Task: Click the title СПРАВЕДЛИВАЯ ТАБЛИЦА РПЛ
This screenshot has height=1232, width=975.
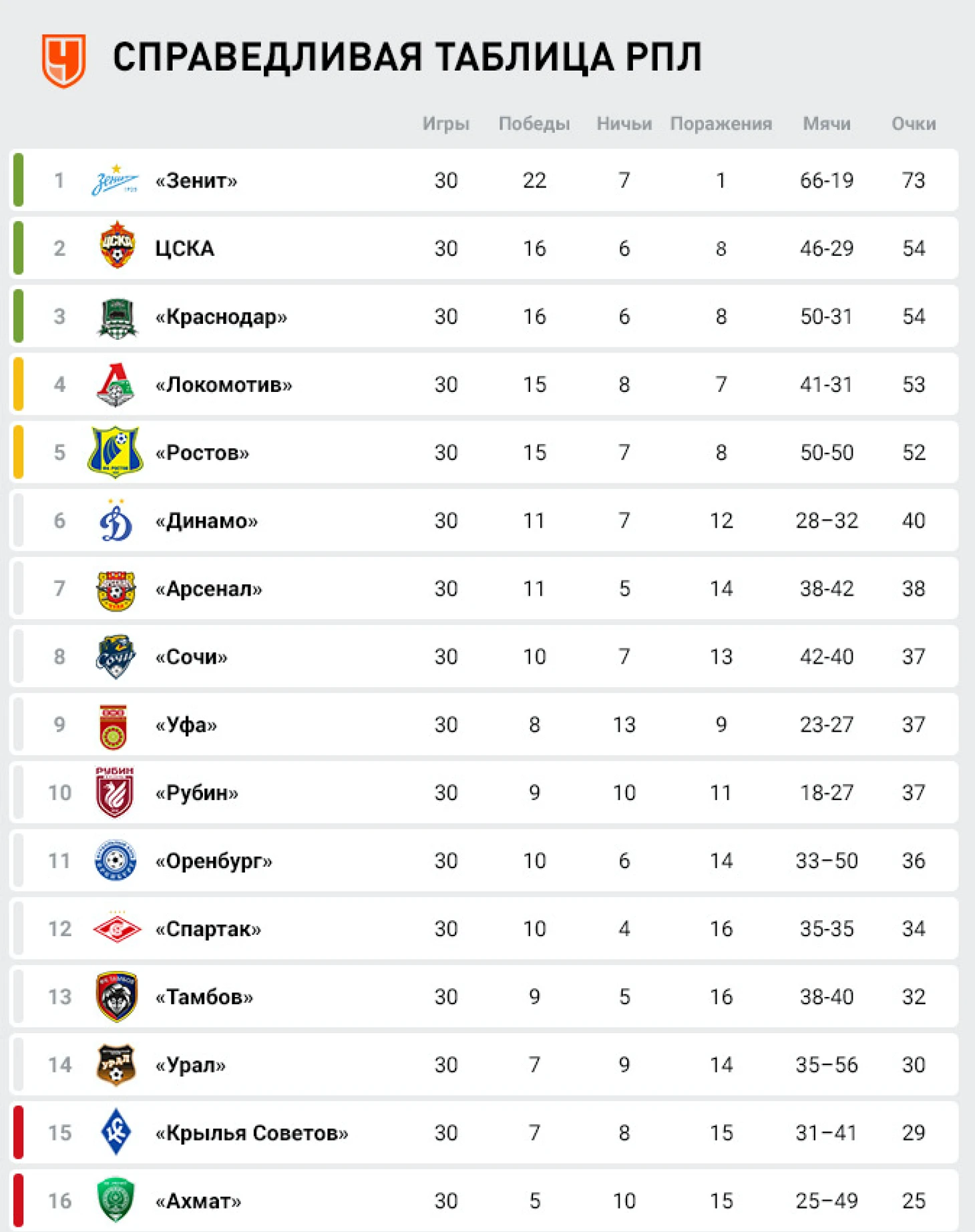Action: (407, 57)
